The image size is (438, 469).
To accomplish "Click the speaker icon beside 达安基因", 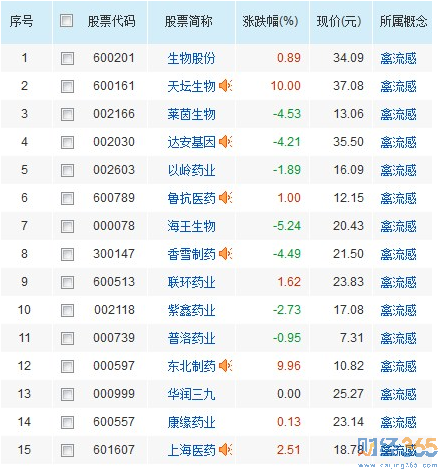I will (226, 142).
